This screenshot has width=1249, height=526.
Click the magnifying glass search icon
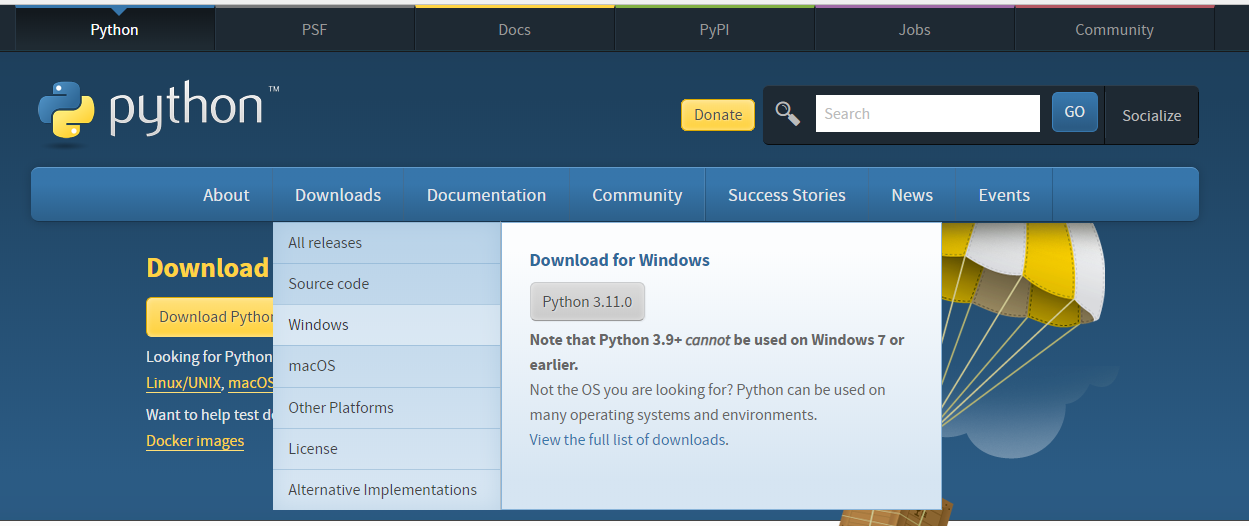pyautogui.click(x=788, y=114)
